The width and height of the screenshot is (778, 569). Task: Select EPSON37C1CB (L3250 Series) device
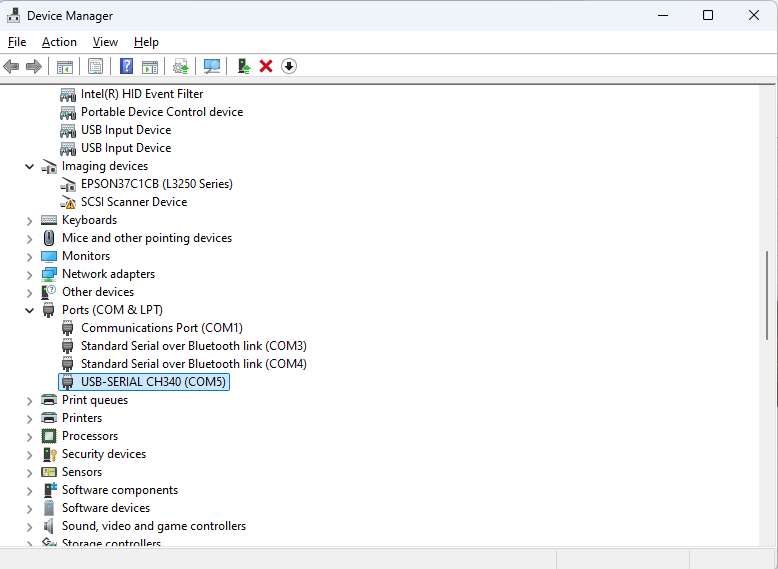point(157,184)
